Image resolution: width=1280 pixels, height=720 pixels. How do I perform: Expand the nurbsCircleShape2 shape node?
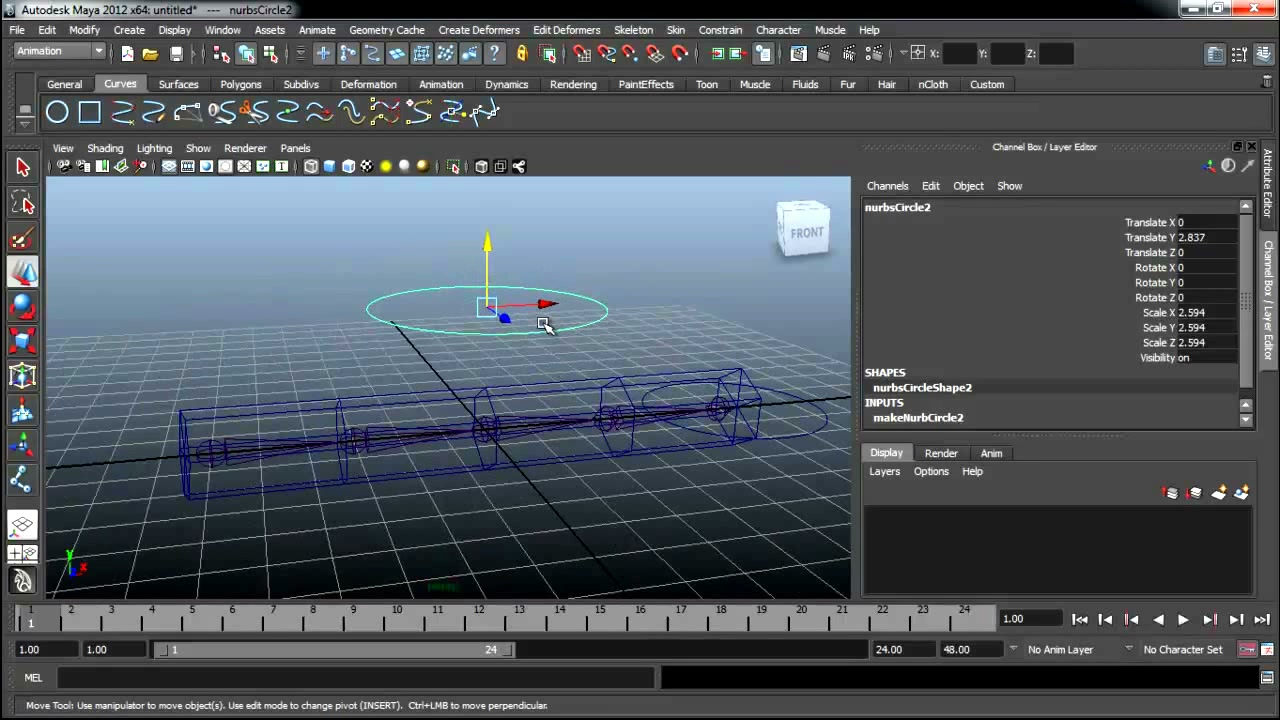click(922, 388)
